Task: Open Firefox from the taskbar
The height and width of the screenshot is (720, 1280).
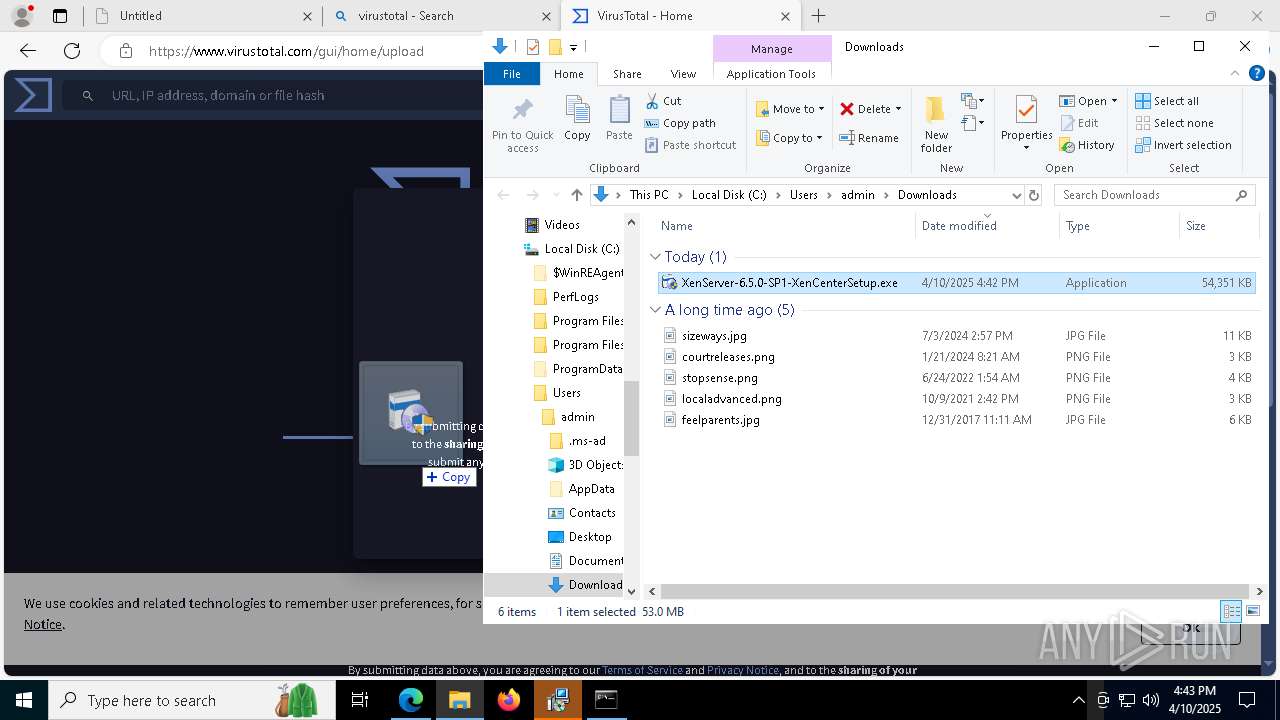Action: coord(509,700)
